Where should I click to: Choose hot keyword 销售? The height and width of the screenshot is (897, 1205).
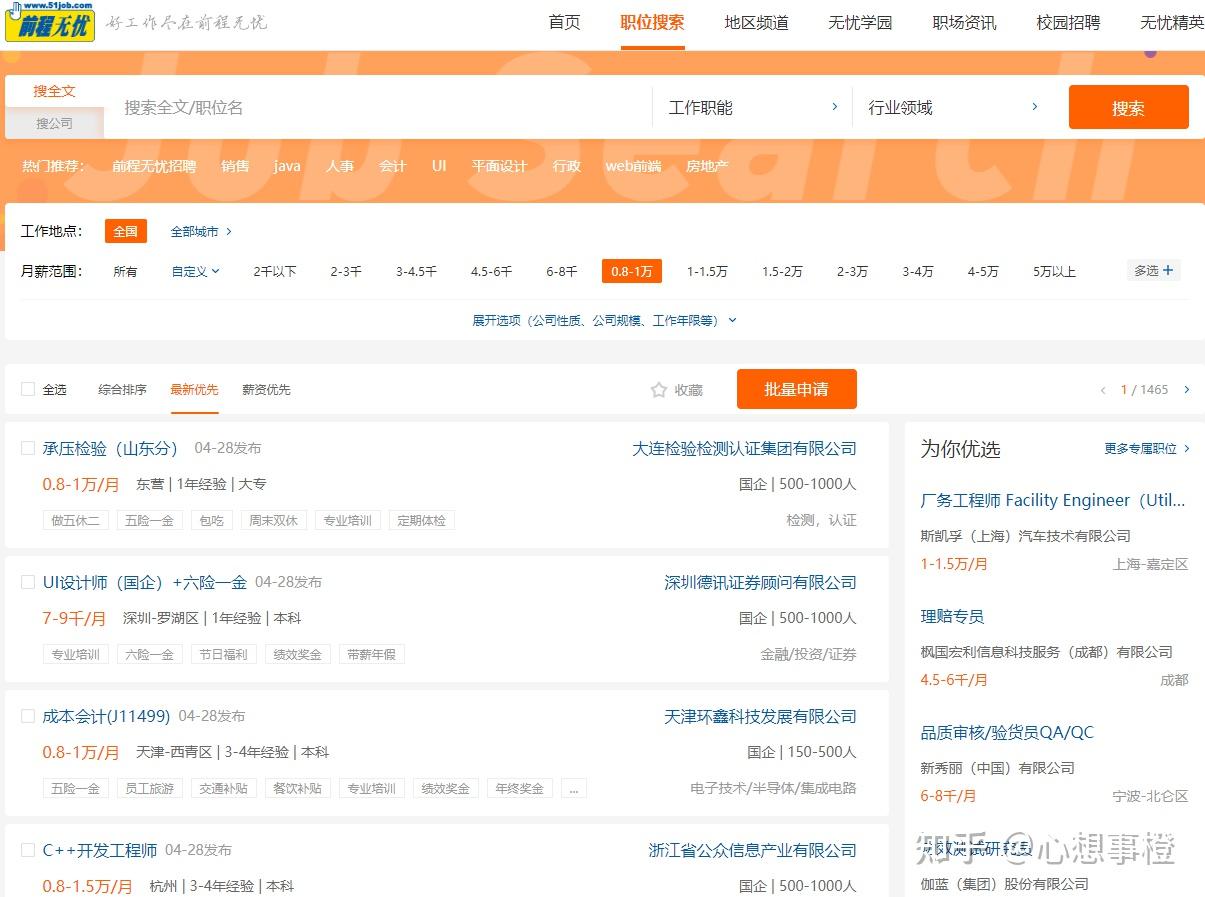[x=235, y=166]
